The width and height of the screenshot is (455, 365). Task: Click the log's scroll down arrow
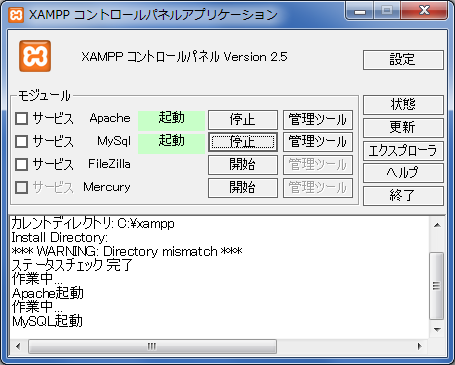point(437,330)
